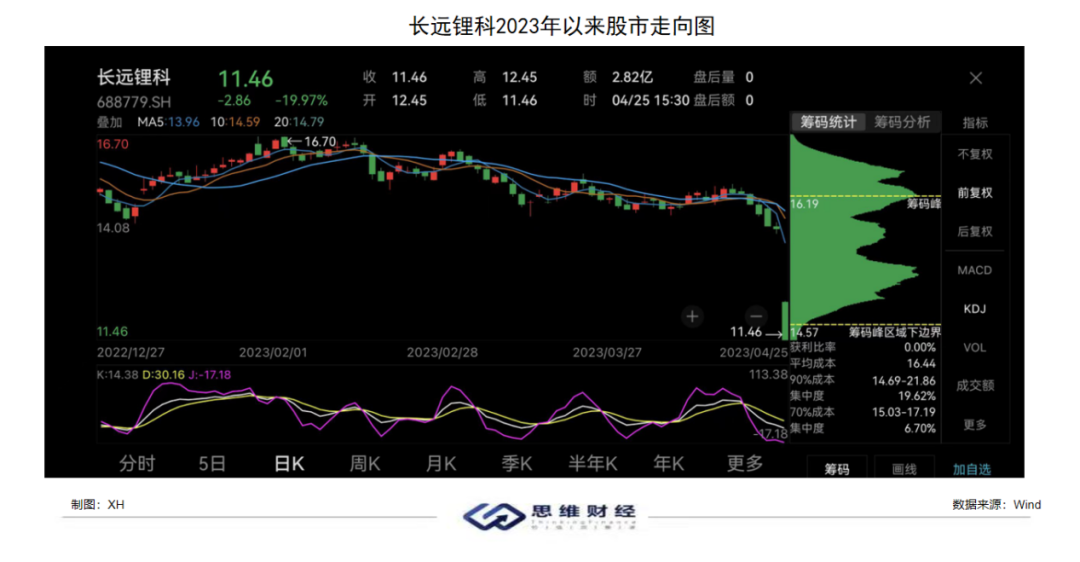This screenshot has width=1080, height=562.
Task: Zoom in chart with plus icon
Action: [692, 316]
